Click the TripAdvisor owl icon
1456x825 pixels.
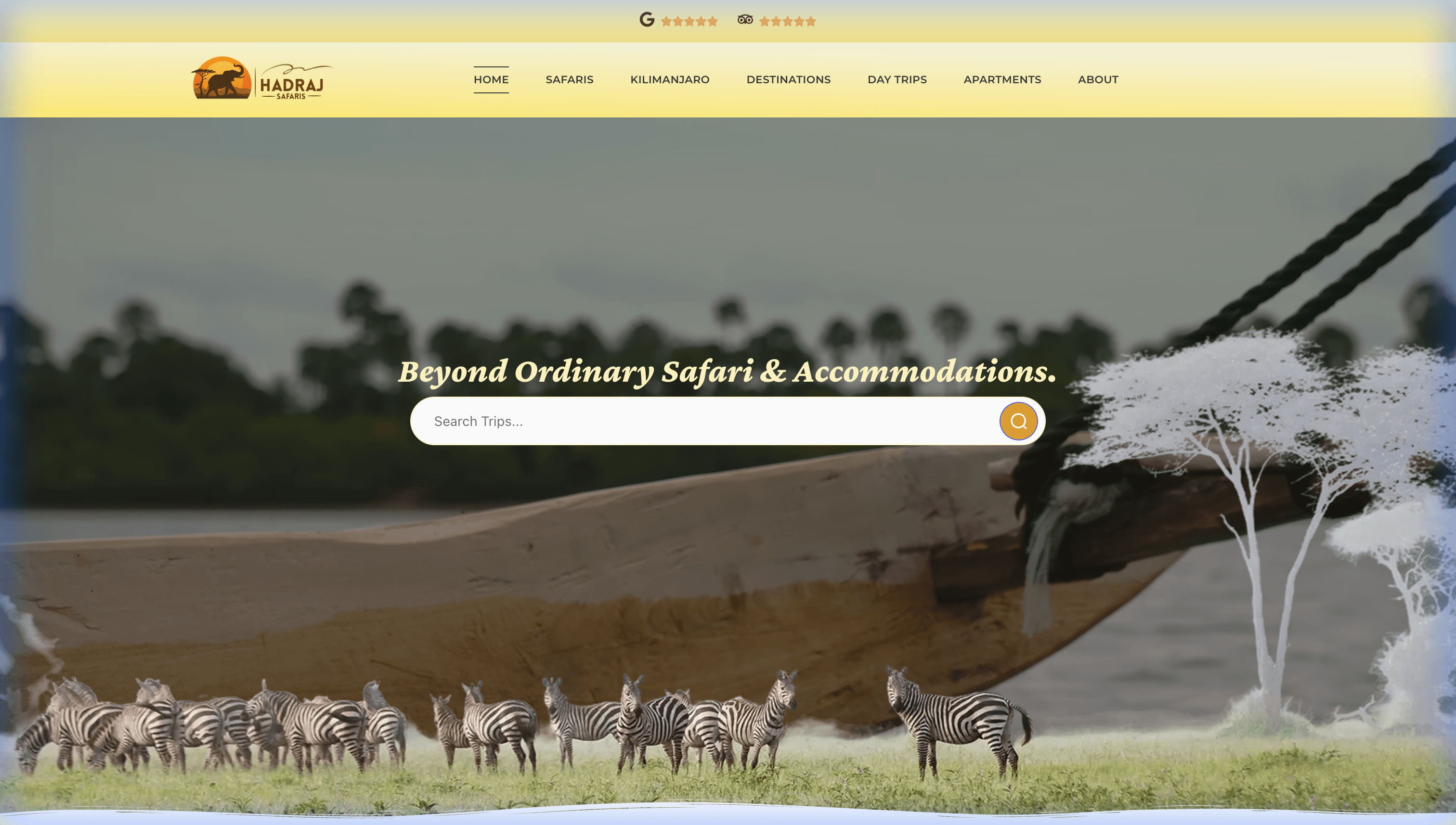(x=745, y=20)
